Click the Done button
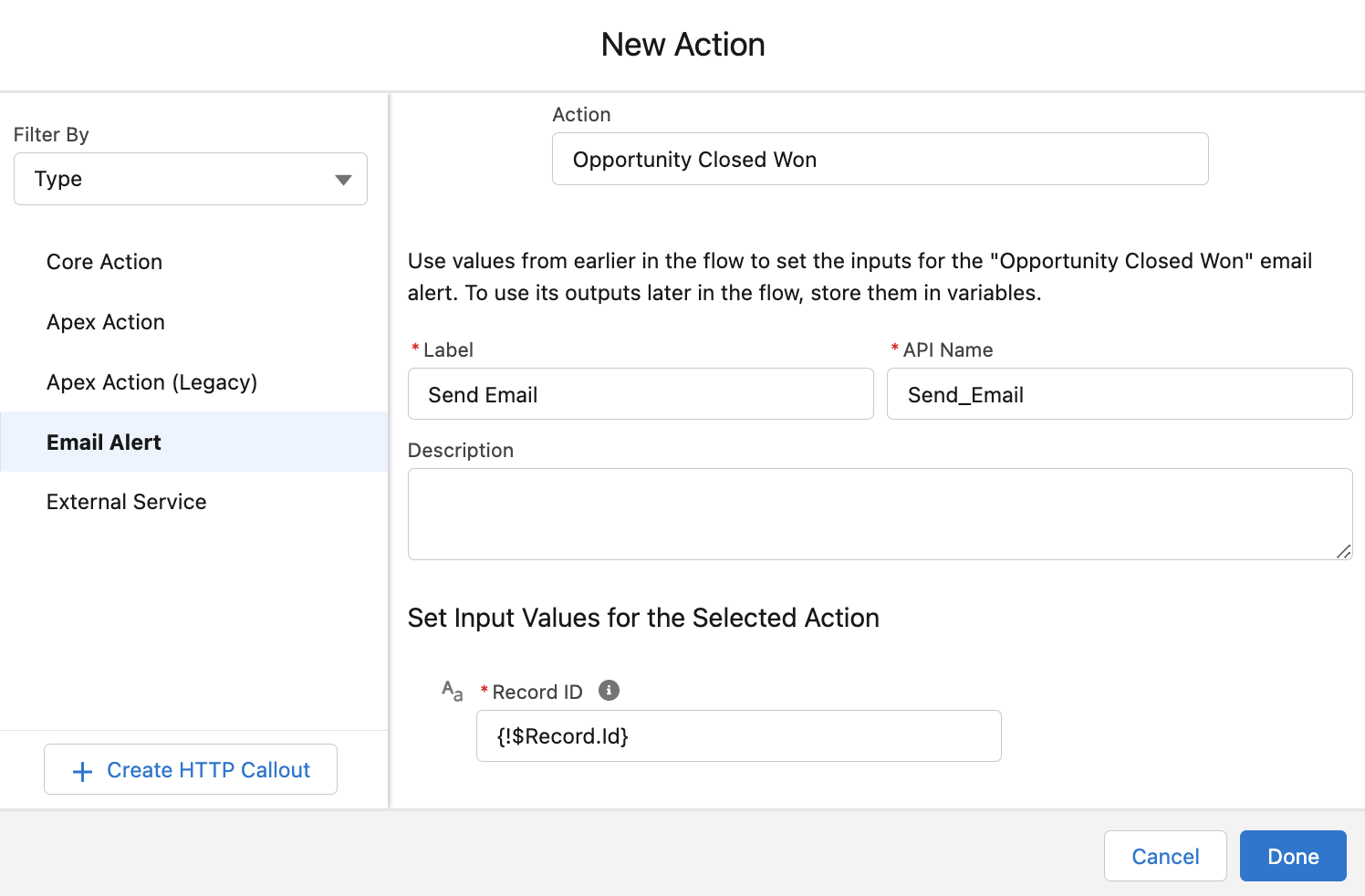 pos(1293,856)
